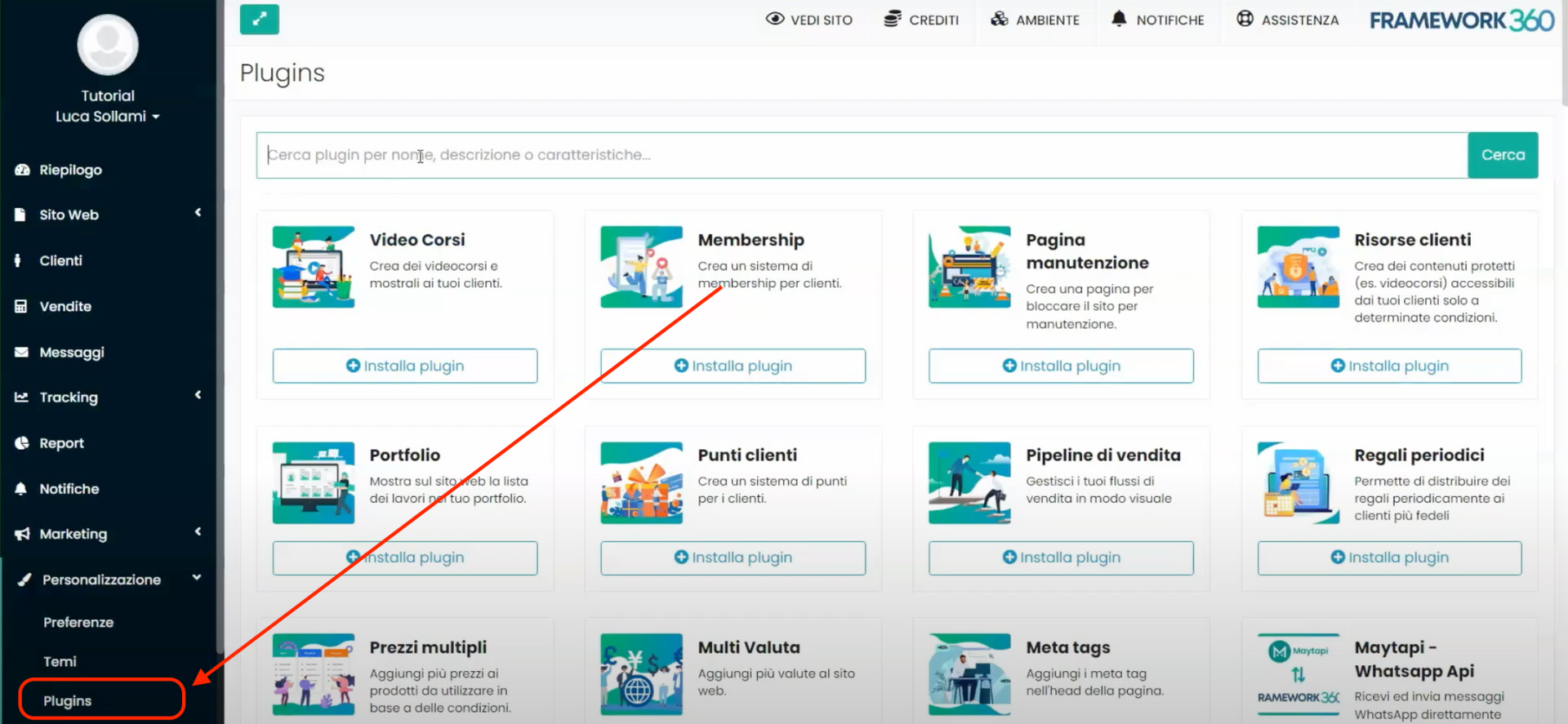This screenshot has width=1568, height=724.
Task: Click the Riepilogo dashboard icon in sidebar
Action: tap(22, 170)
